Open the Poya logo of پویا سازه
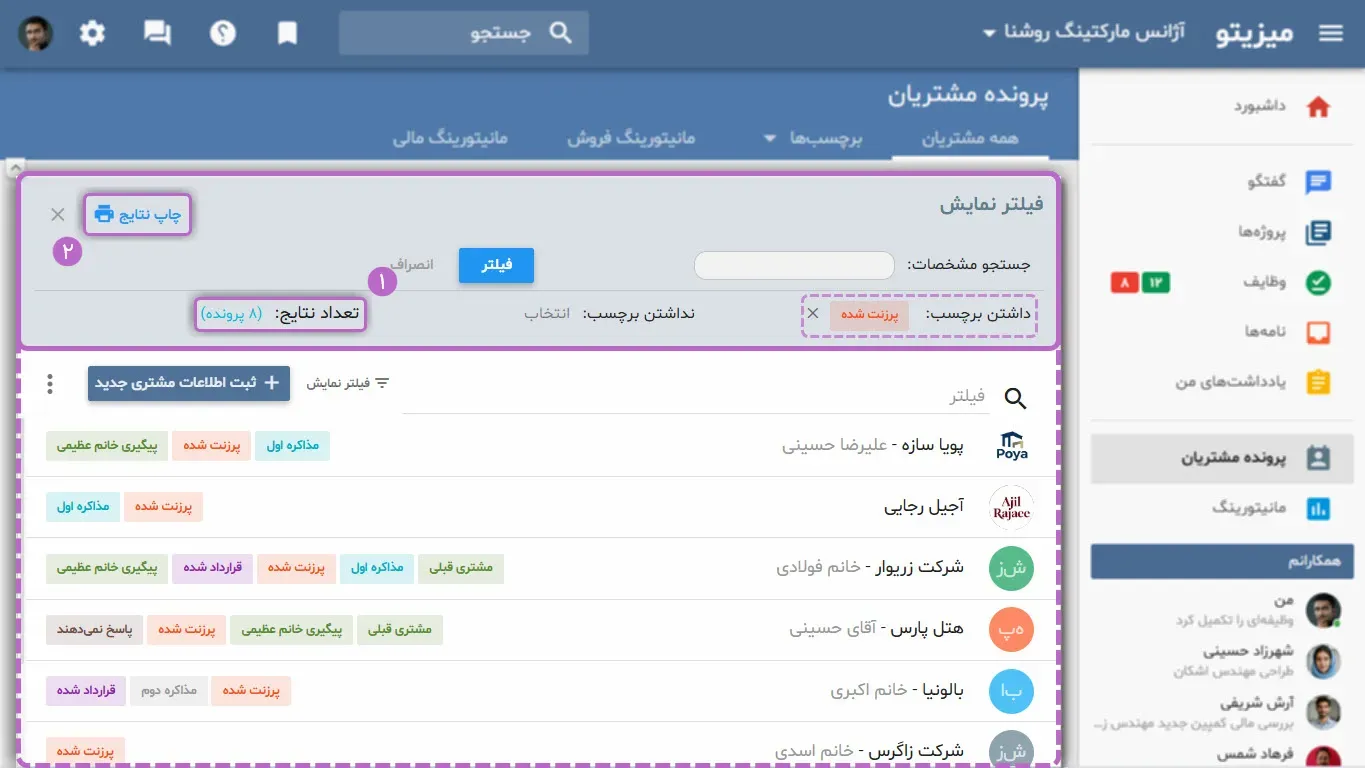Image resolution: width=1365 pixels, height=768 pixels. point(1011,446)
